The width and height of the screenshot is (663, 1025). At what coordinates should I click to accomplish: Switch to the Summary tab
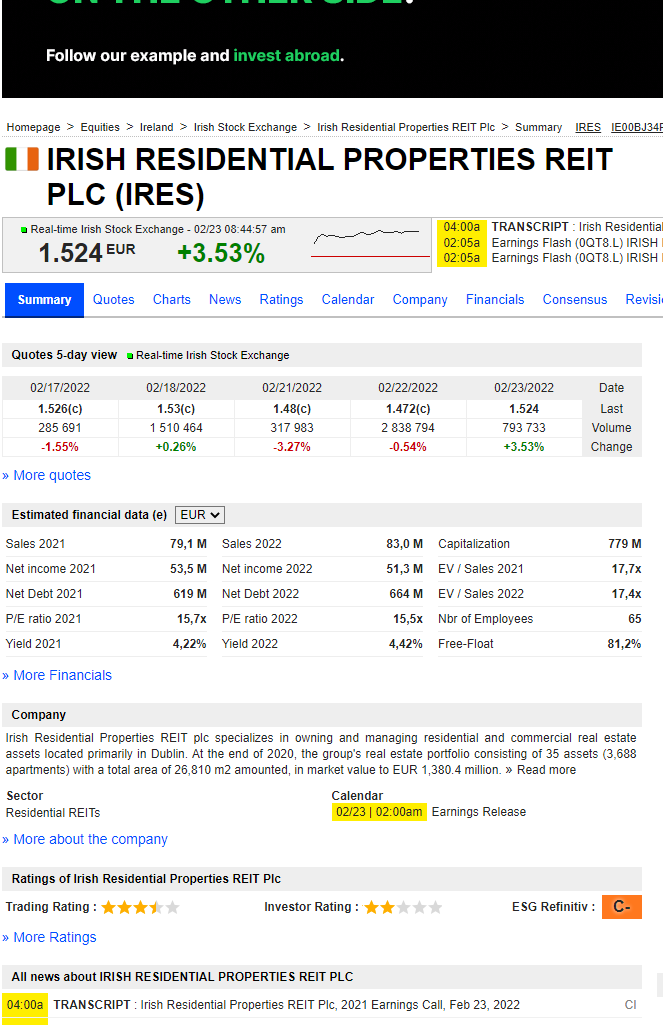(44, 300)
